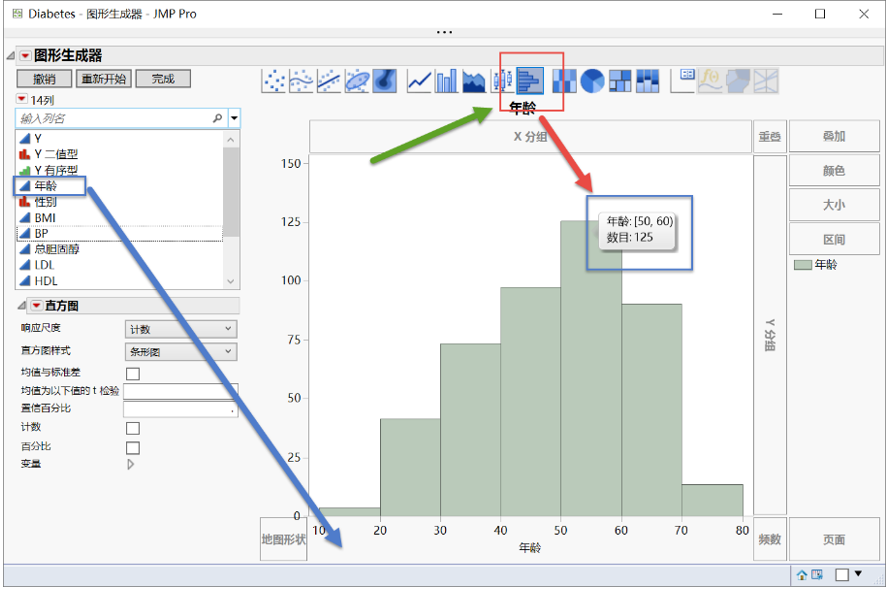
Task: Select the Pie chart element icon
Action: coord(592,81)
